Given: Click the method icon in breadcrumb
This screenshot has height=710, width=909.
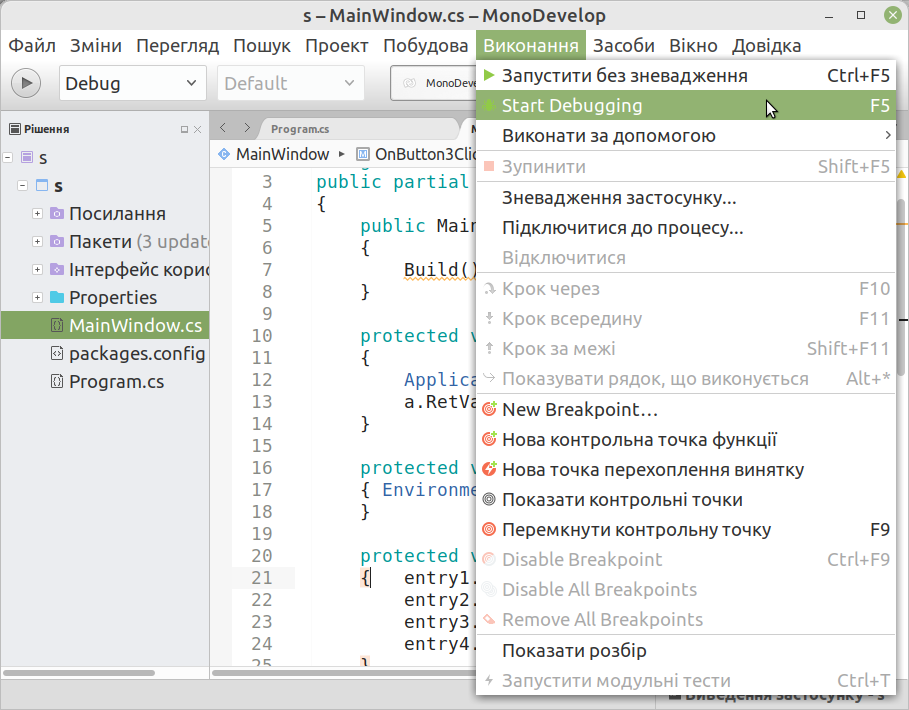Looking at the screenshot, I should [x=363, y=154].
